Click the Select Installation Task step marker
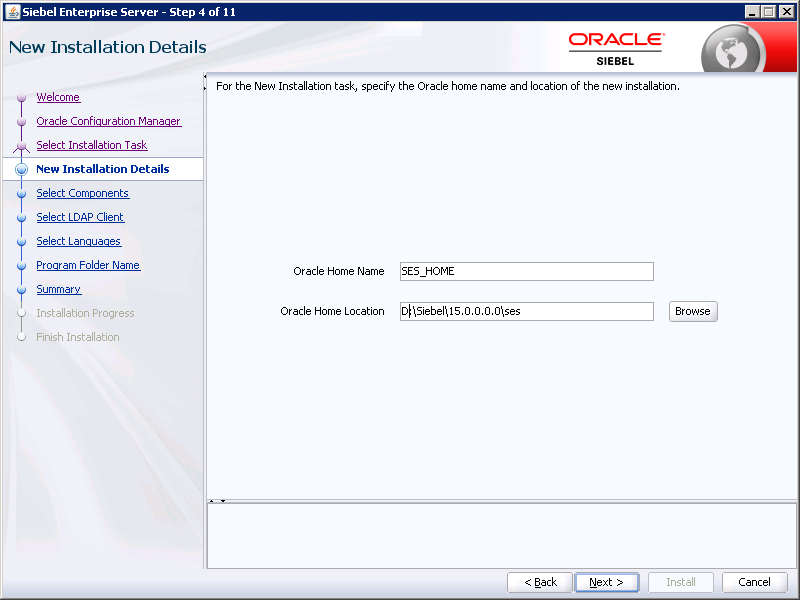800x600 pixels. click(x=21, y=146)
